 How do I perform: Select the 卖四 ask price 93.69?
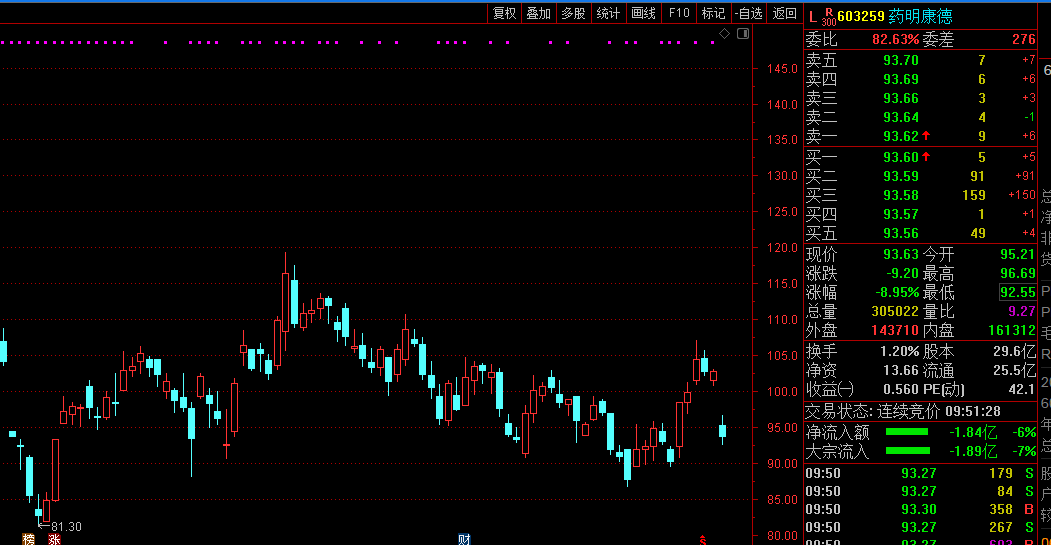pos(901,79)
